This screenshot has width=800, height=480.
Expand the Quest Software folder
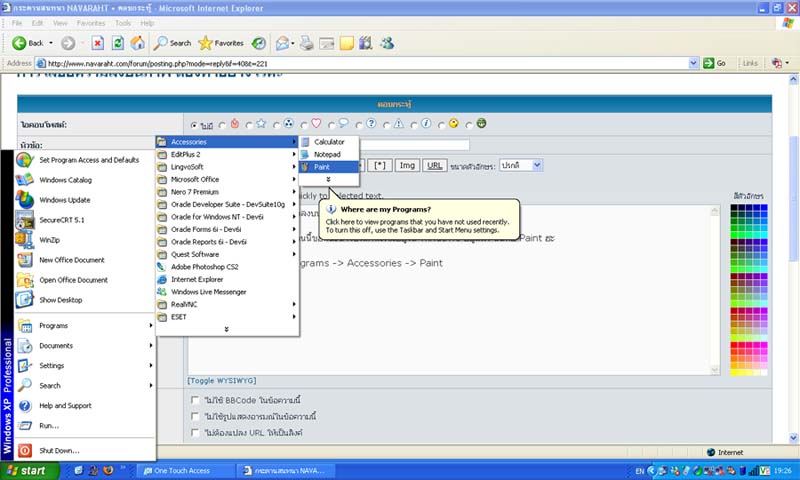point(227,255)
